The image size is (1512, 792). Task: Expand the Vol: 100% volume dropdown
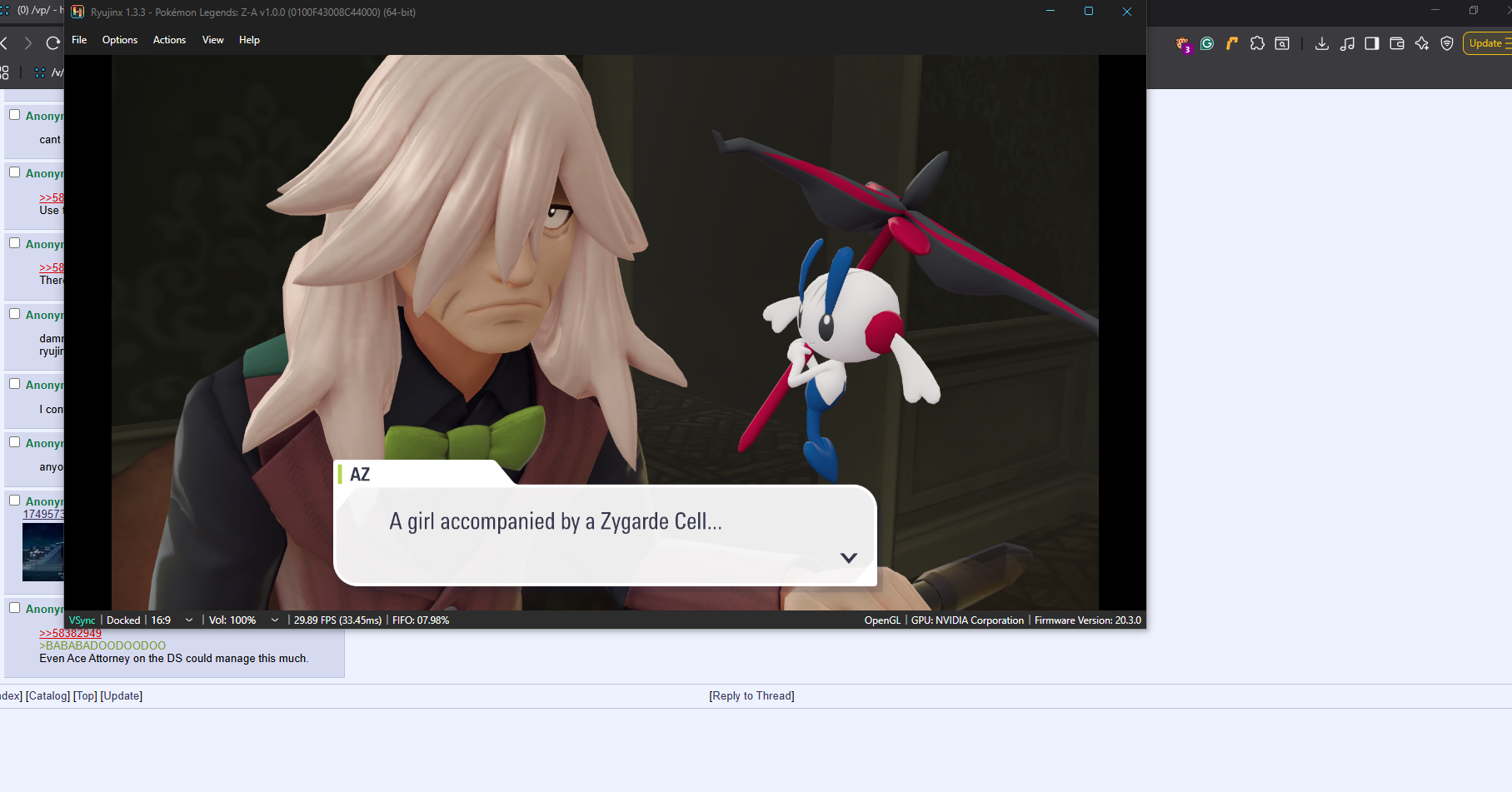click(275, 620)
